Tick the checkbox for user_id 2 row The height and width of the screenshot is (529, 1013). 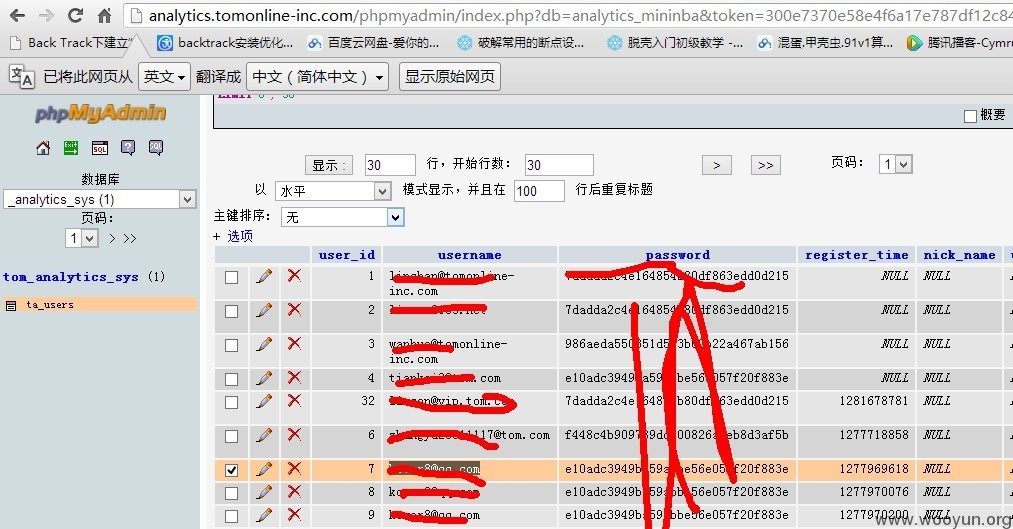tap(231, 311)
